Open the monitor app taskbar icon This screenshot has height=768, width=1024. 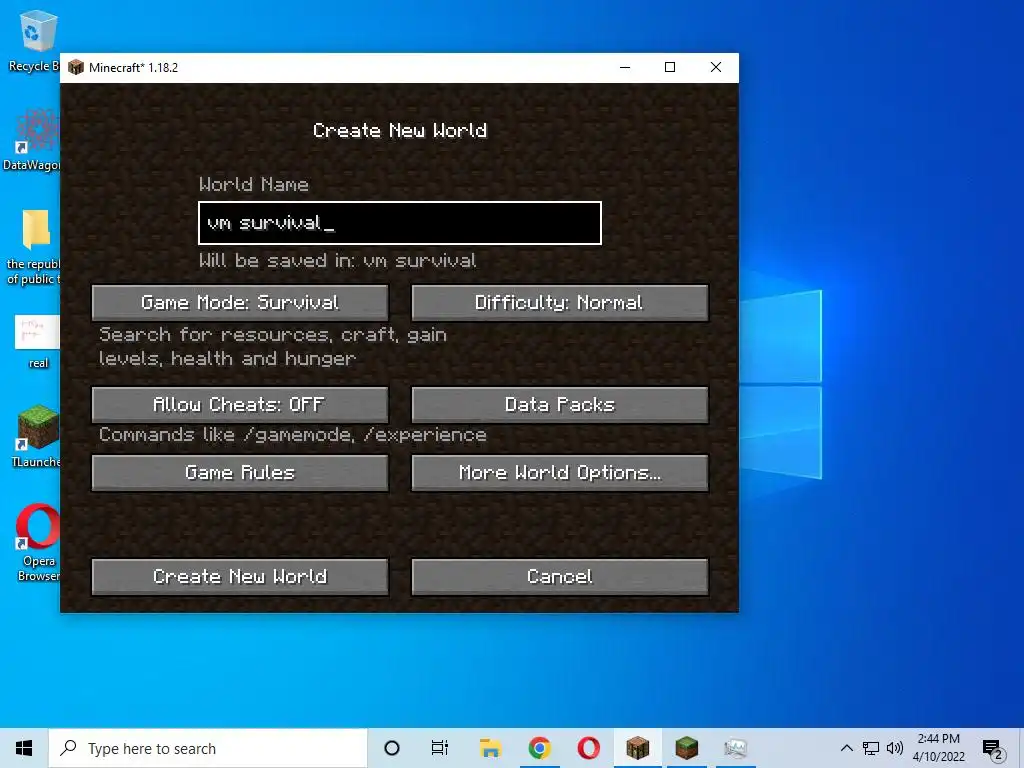pos(735,748)
